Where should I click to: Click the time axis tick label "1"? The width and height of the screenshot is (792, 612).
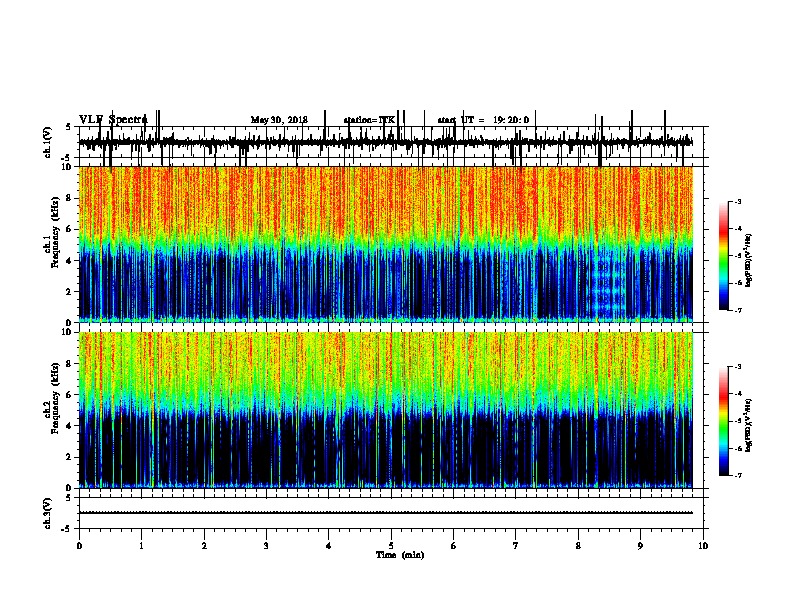point(141,546)
